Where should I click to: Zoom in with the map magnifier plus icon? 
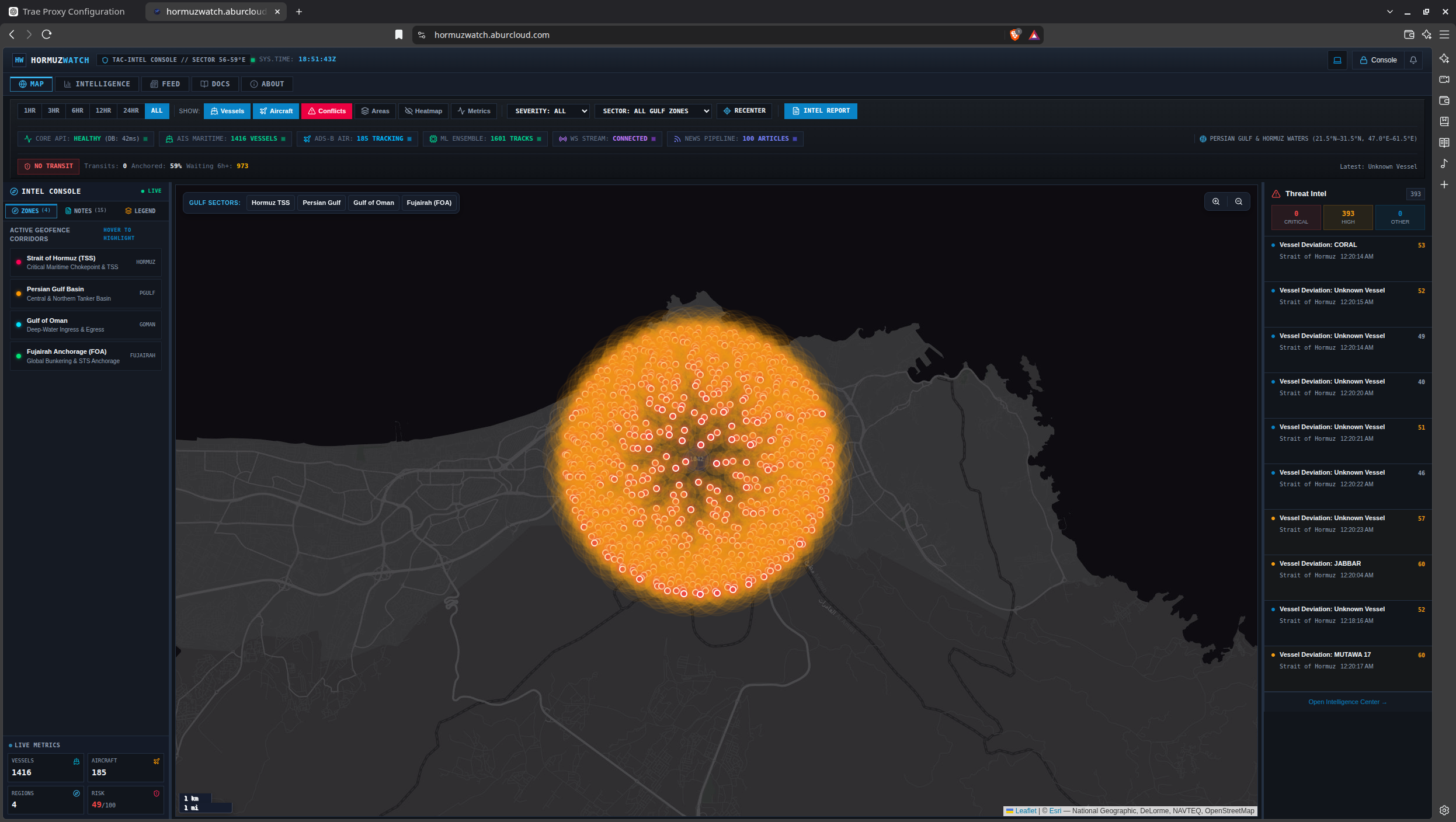coord(1216,201)
